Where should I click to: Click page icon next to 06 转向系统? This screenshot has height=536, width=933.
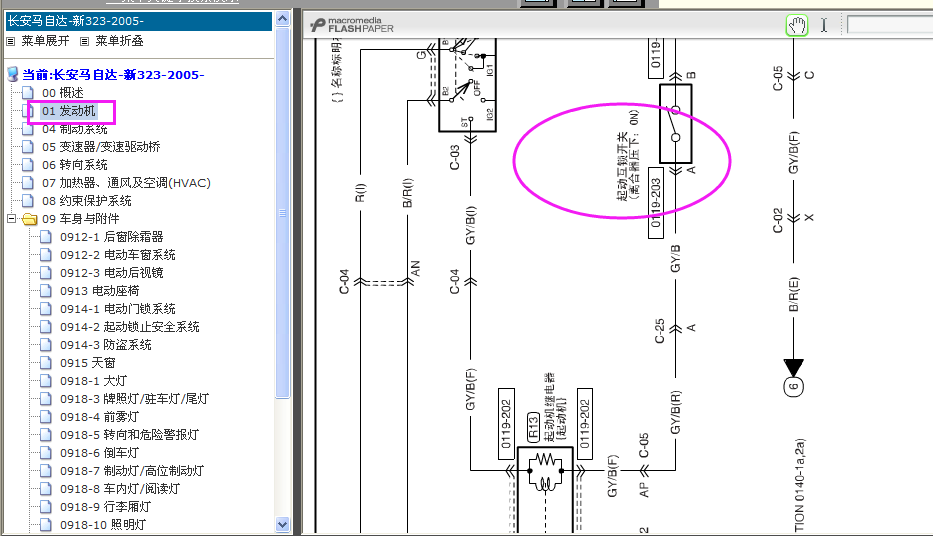(x=27, y=165)
